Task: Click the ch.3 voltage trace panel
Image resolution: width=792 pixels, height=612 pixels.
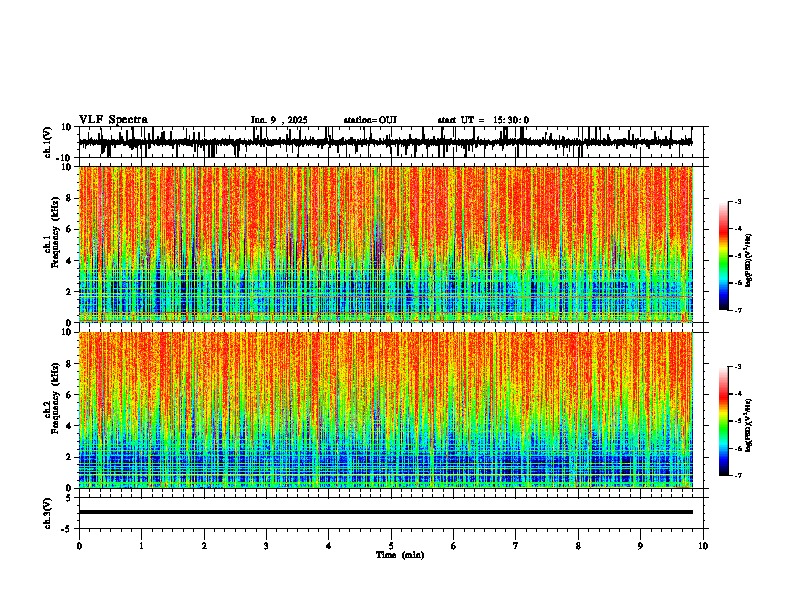Action: 393,513
